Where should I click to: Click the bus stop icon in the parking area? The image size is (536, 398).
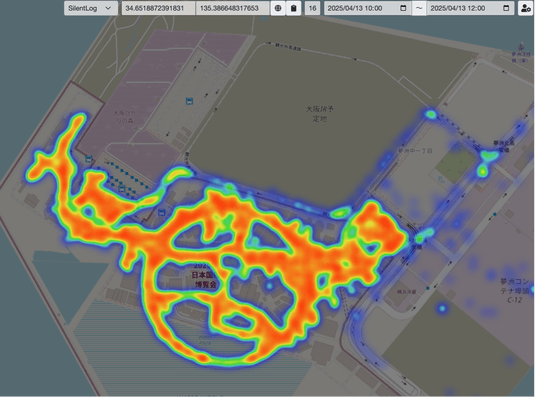(x=189, y=101)
